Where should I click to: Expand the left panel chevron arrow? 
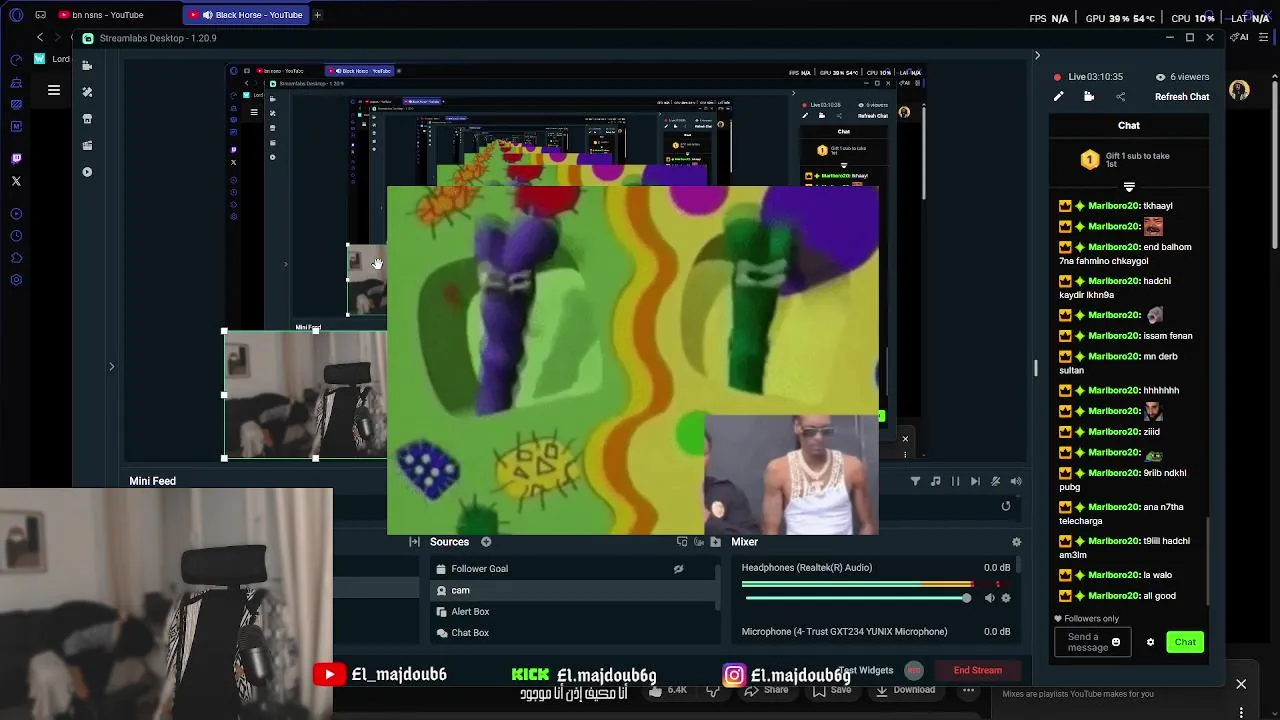111,367
